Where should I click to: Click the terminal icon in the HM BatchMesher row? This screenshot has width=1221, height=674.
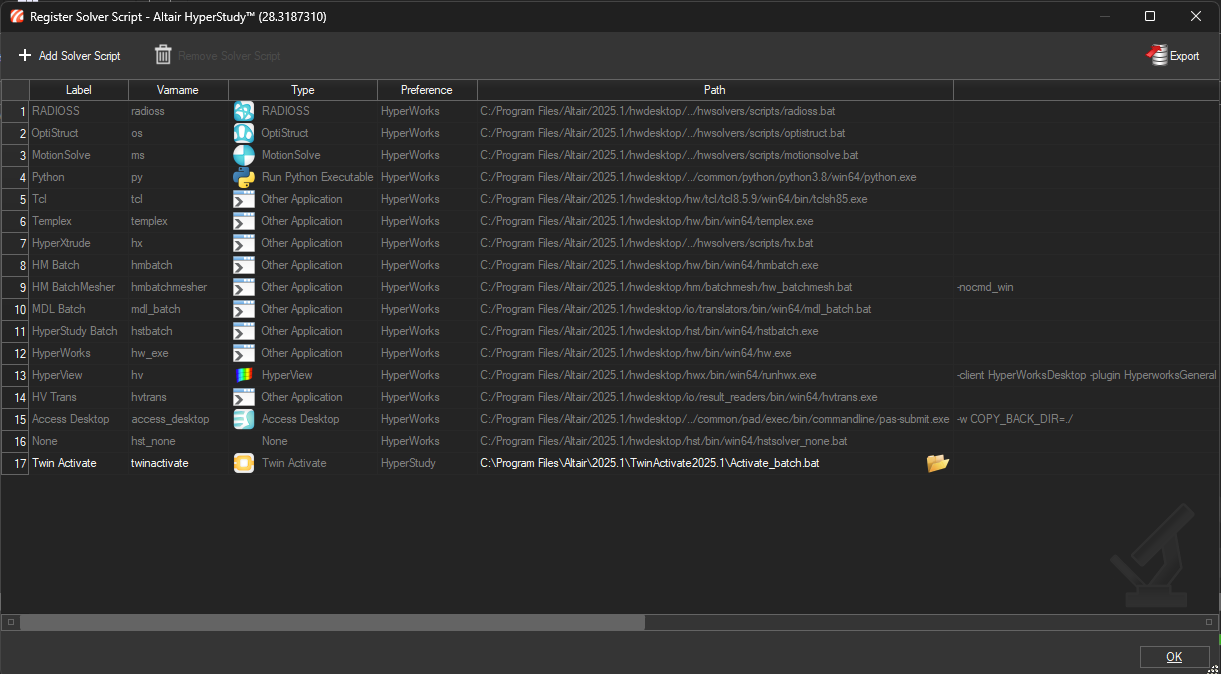click(x=244, y=287)
